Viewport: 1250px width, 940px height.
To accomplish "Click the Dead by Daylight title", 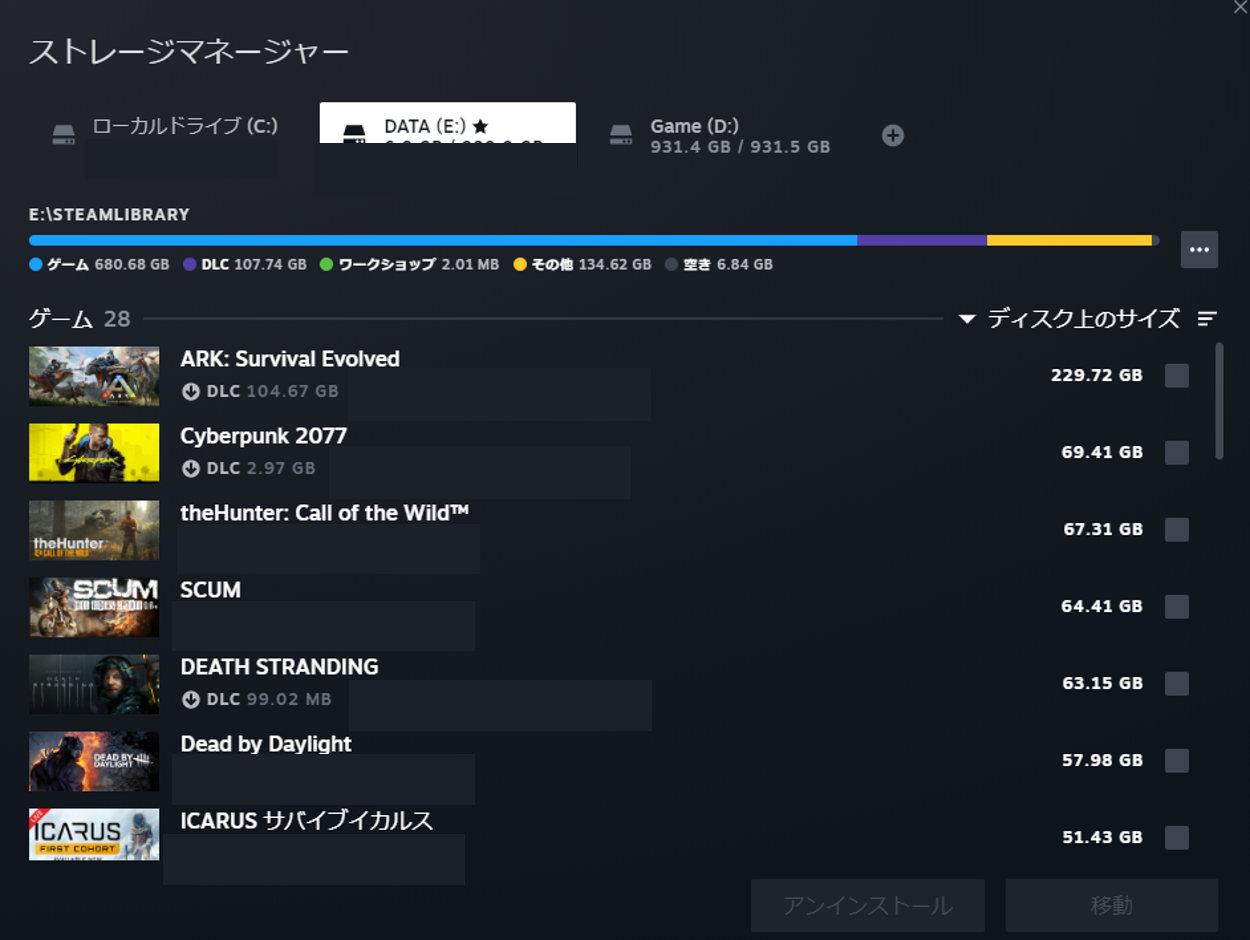I will tap(266, 744).
